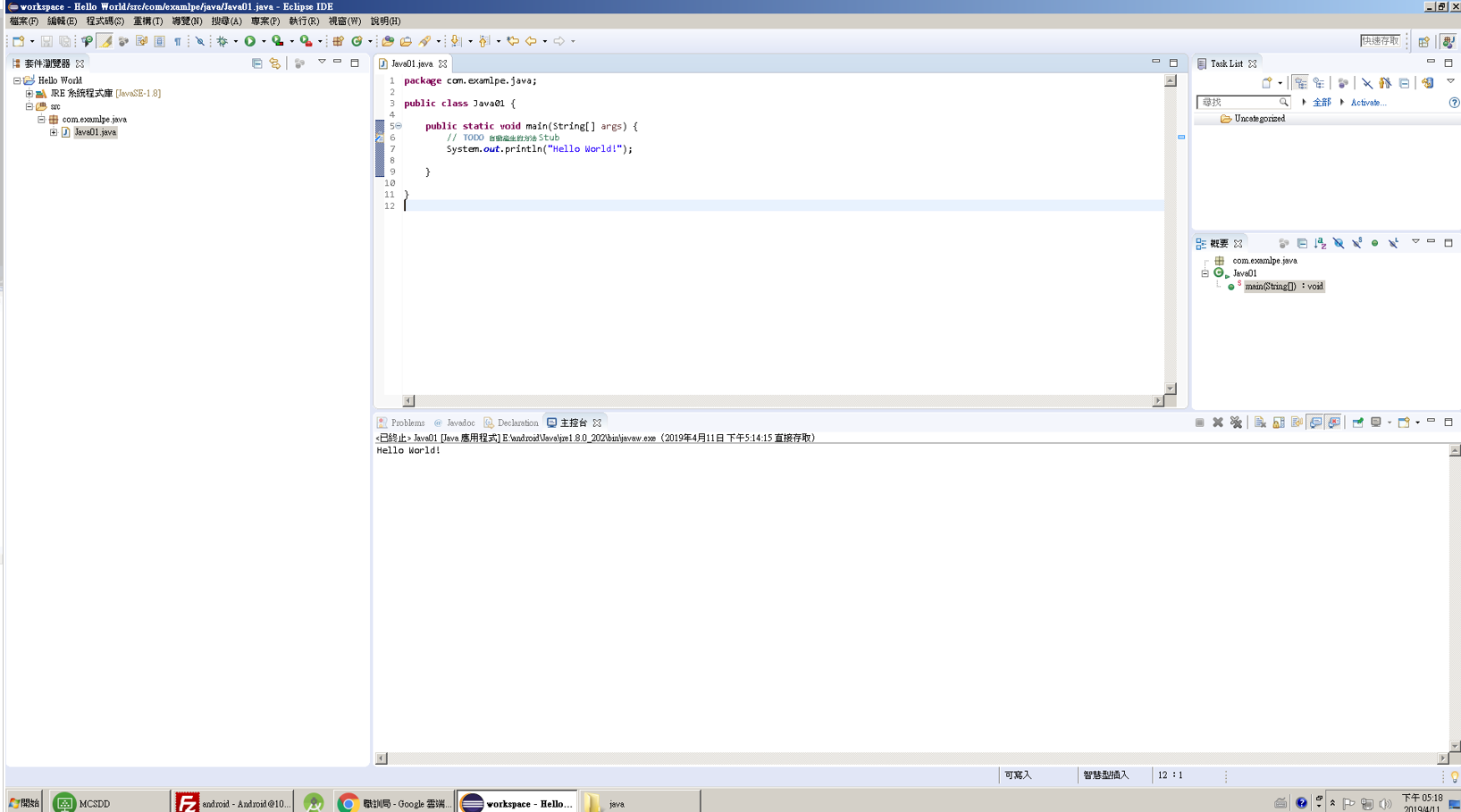Click the 開始 Start button
Screen dimensions: 1461x812
pos(24,803)
